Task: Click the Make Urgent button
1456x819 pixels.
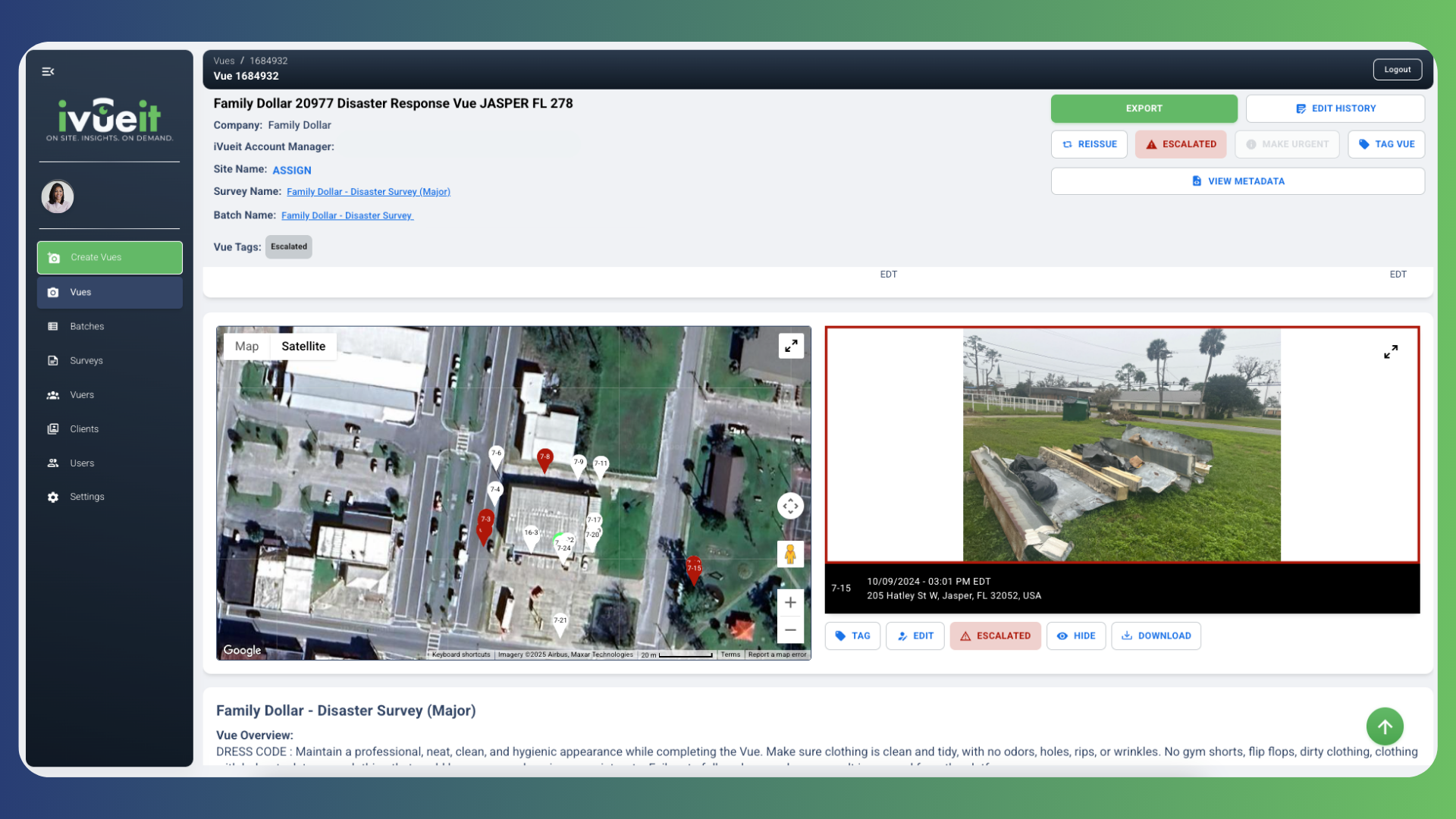Action: pyautogui.click(x=1287, y=144)
